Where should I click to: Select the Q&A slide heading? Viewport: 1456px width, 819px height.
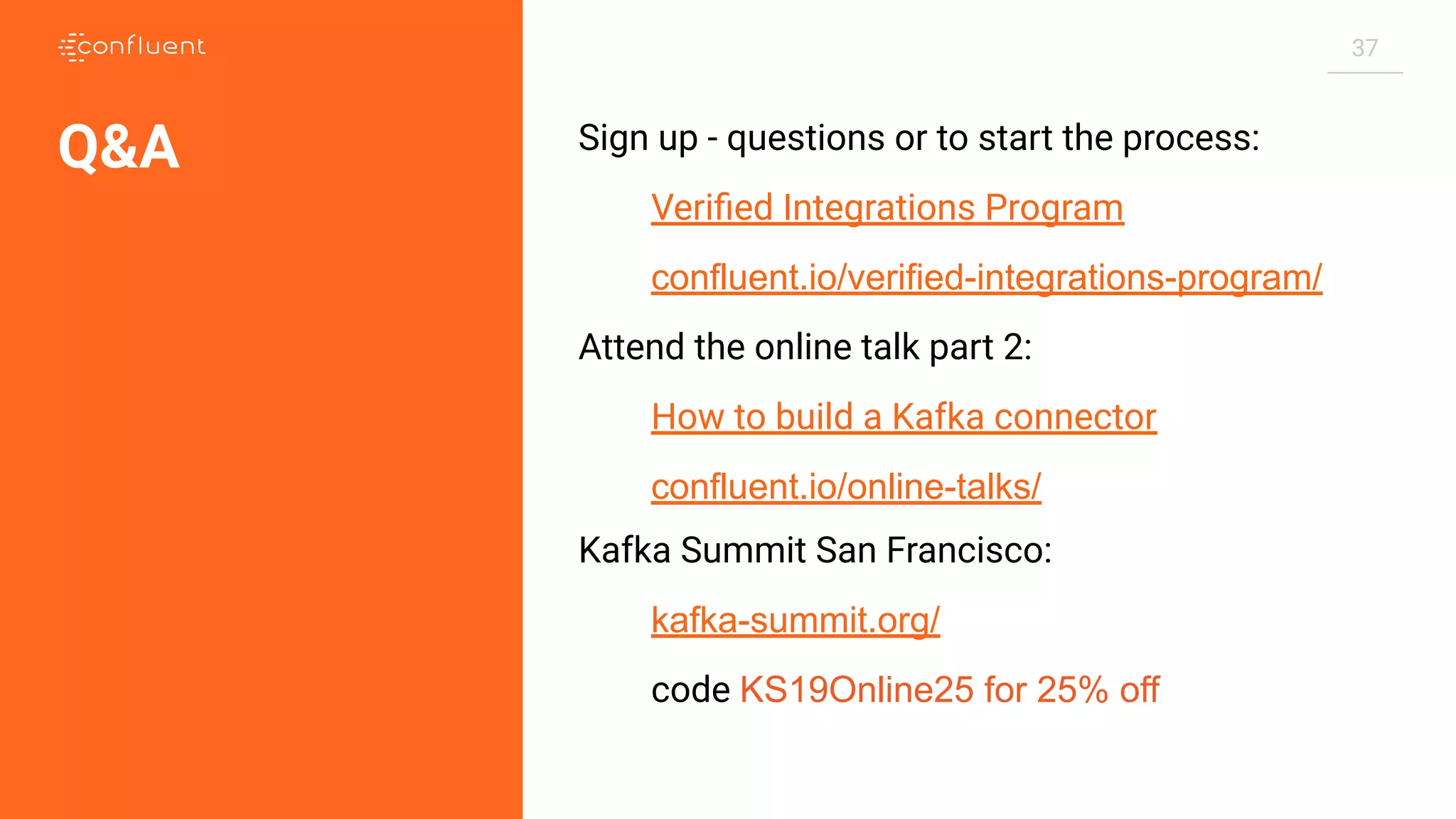pos(119,147)
